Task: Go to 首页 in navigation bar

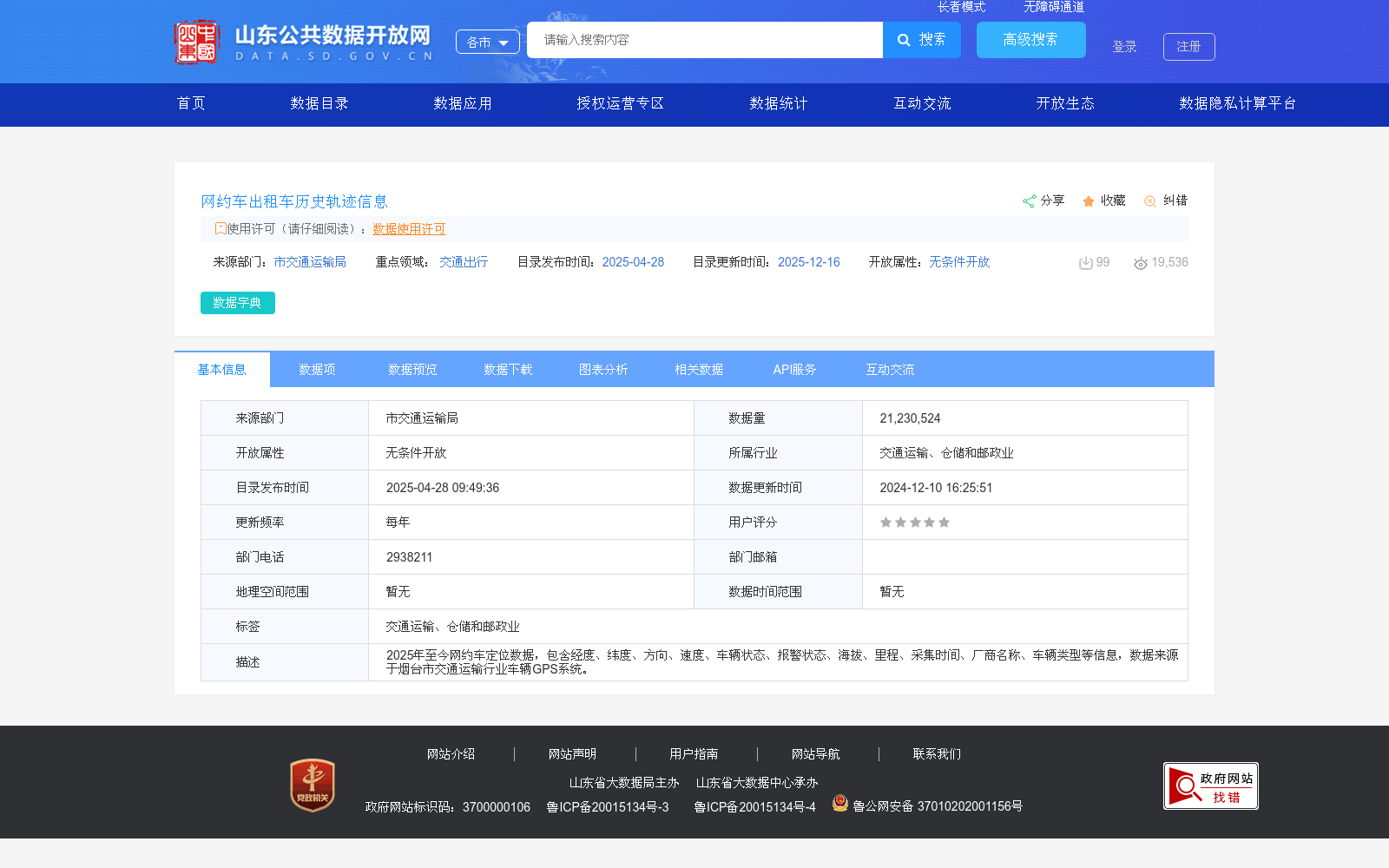Action: [x=192, y=103]
